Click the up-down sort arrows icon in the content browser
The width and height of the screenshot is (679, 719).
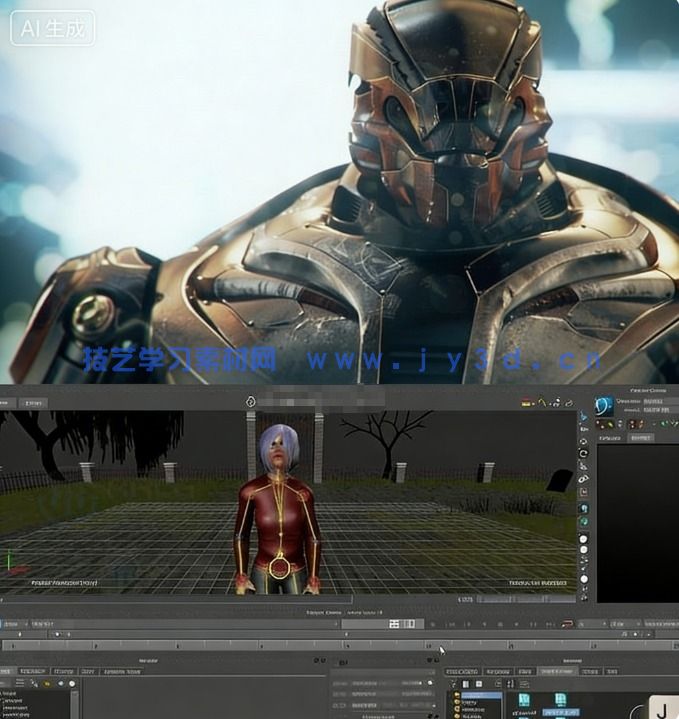click(511, 684)
